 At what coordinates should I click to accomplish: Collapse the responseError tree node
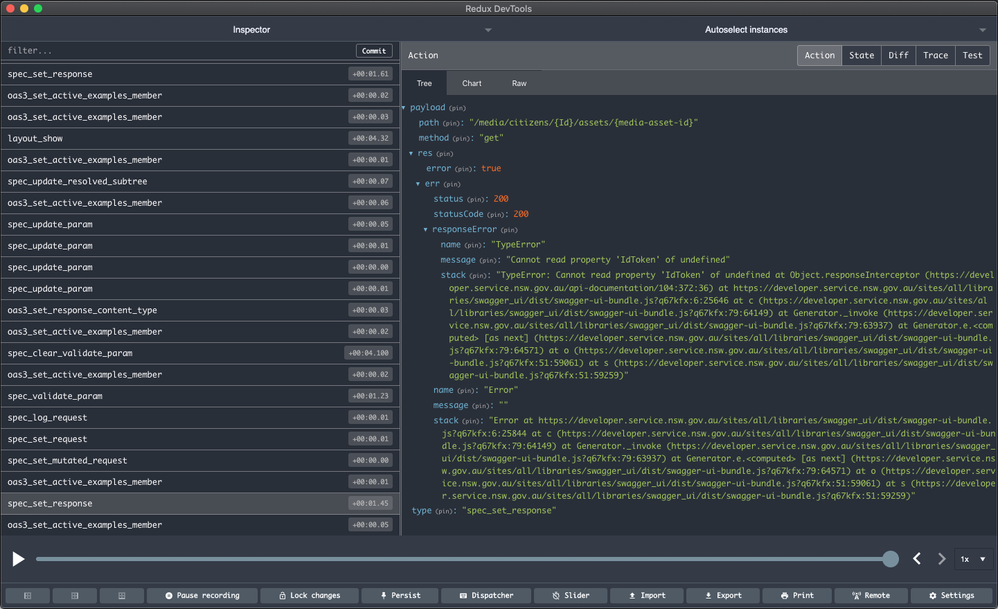(424, 229)
